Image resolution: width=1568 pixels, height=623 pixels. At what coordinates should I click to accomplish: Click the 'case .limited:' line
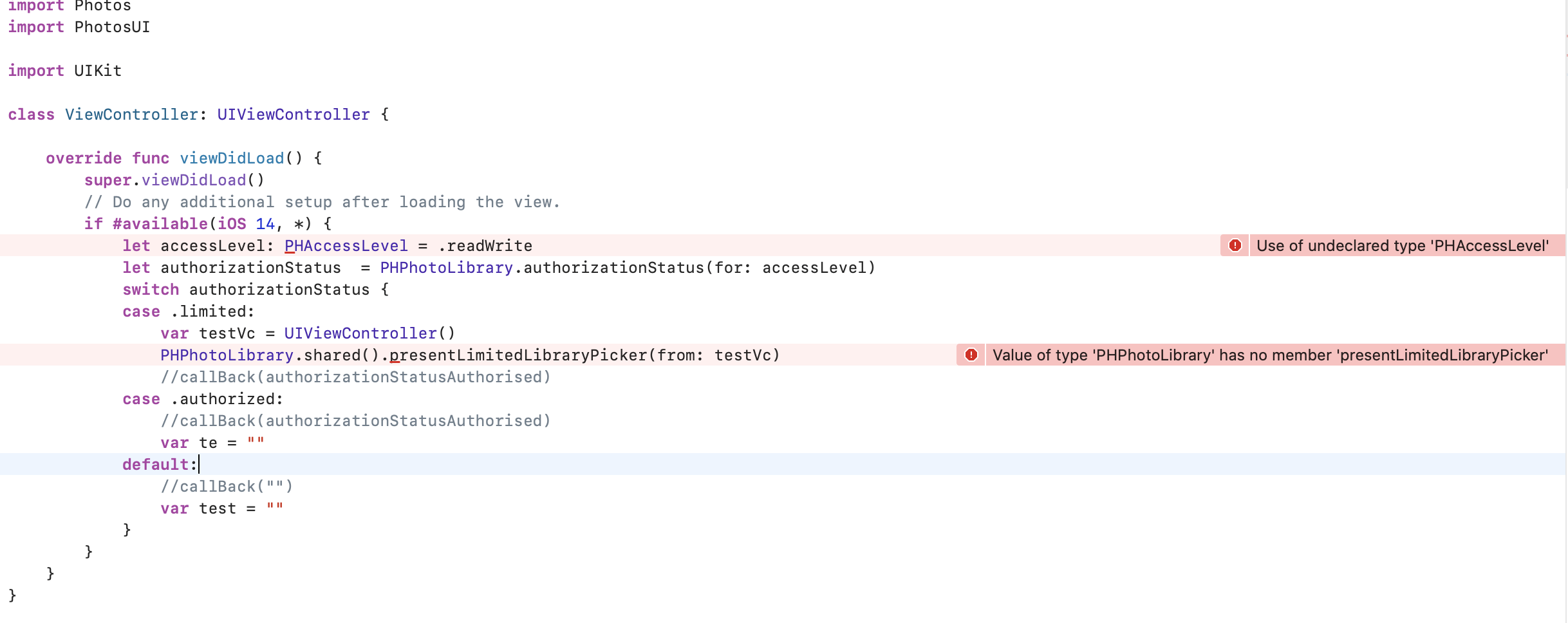click(x=188, y=311)
